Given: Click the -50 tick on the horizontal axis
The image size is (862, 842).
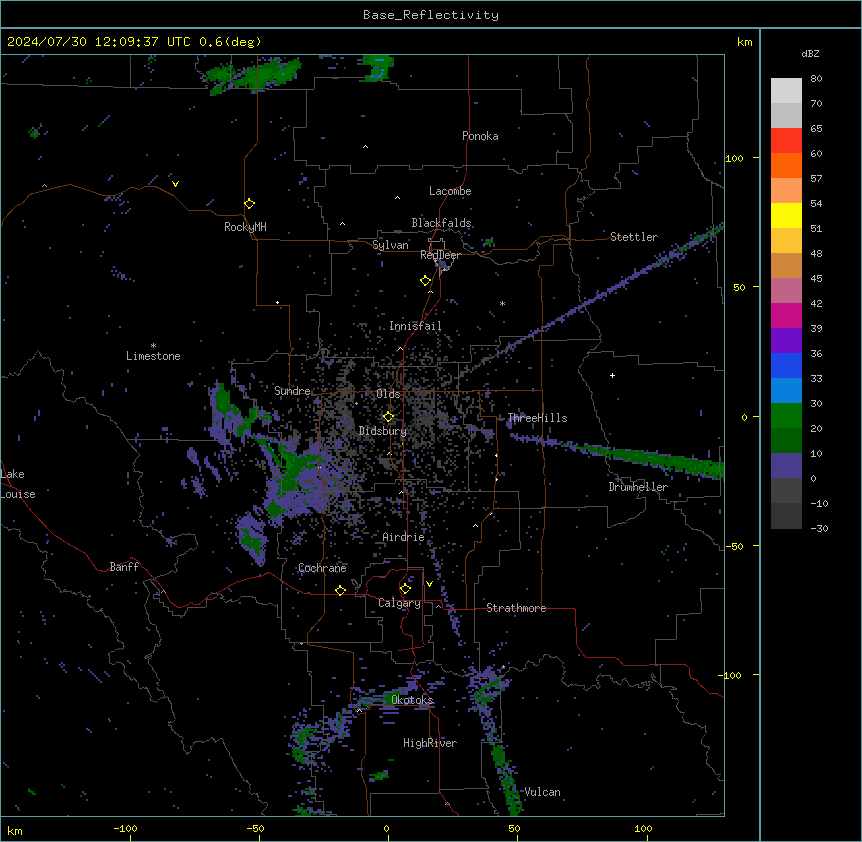Looking at the screenshot, I should click(255, 828).
